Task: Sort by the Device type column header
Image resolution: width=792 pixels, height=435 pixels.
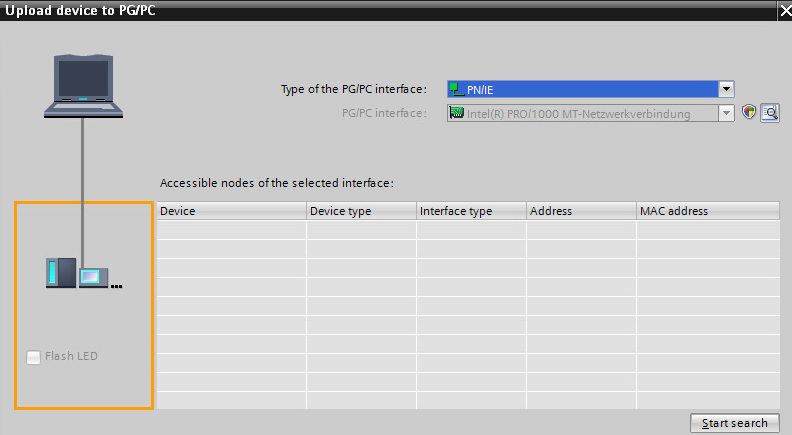Action: (x=361, y=211)
